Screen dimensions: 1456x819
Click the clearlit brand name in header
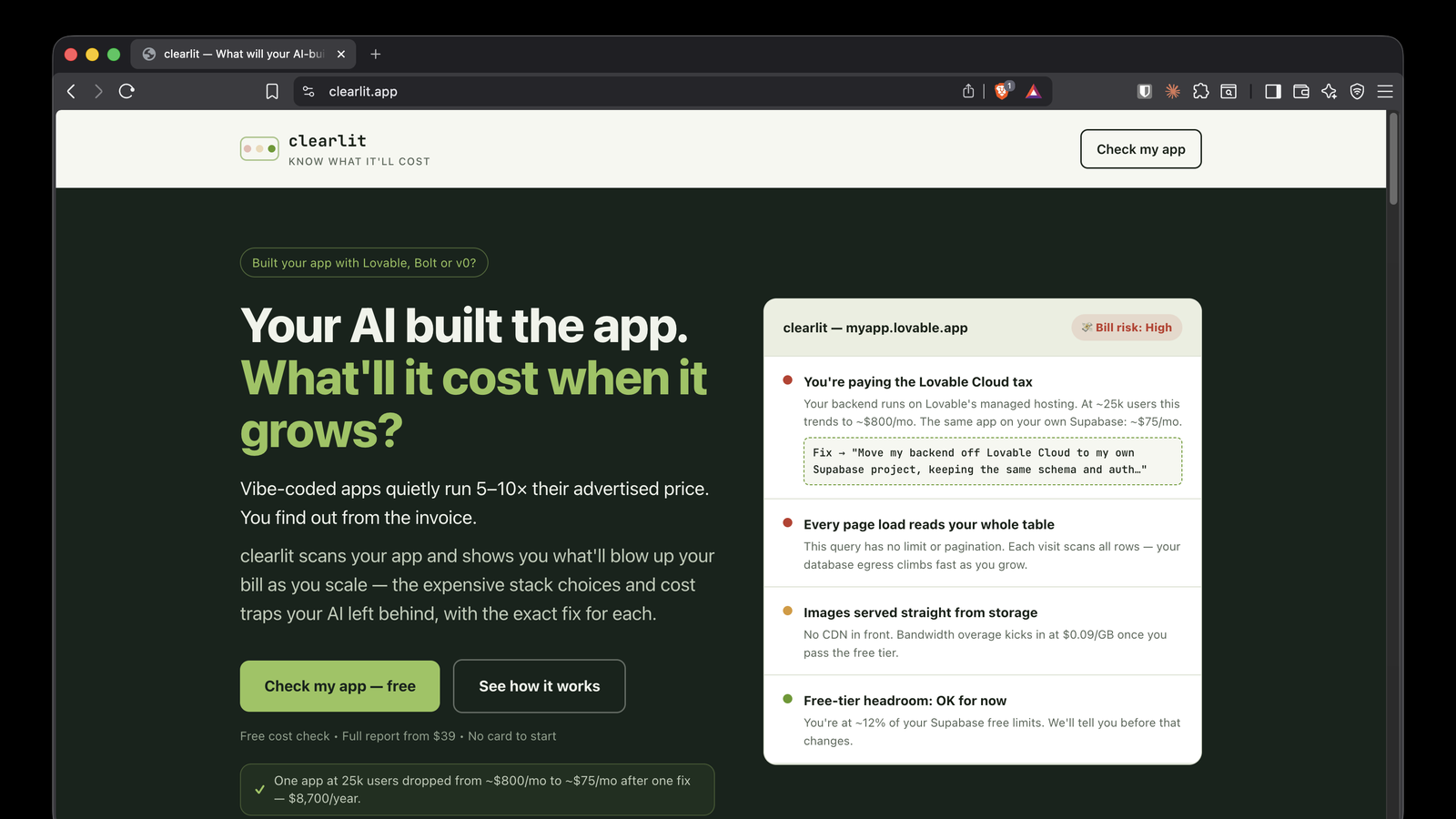[328, 141]
